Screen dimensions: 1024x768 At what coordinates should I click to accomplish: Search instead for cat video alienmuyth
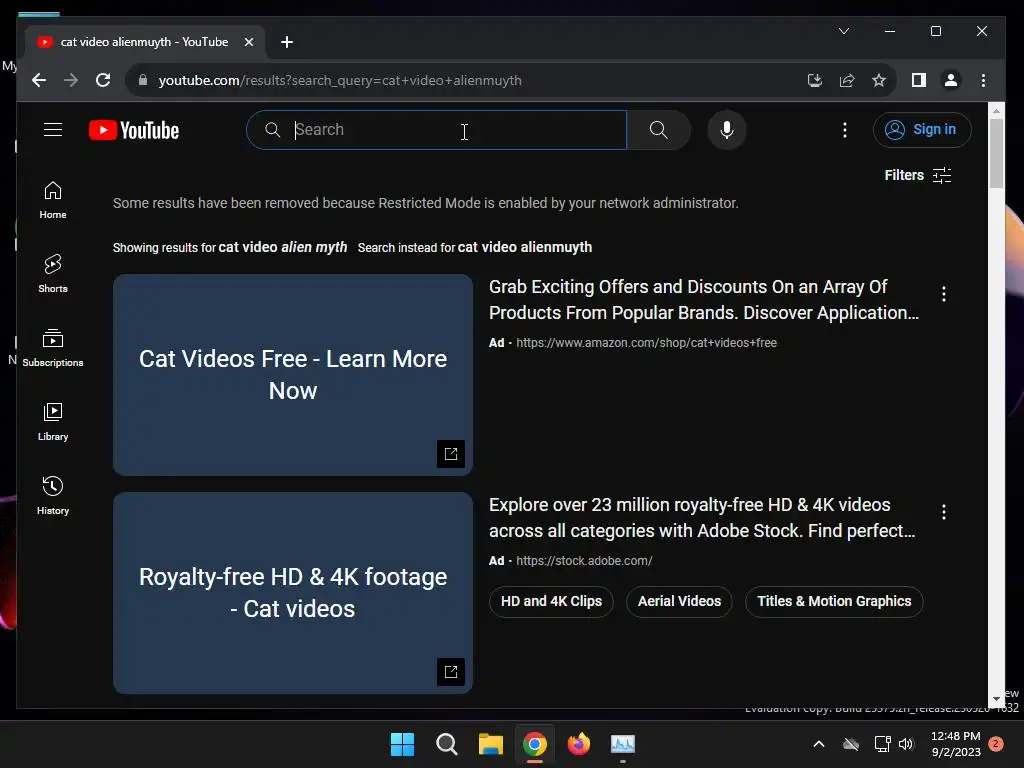click(x=524, y=247)
